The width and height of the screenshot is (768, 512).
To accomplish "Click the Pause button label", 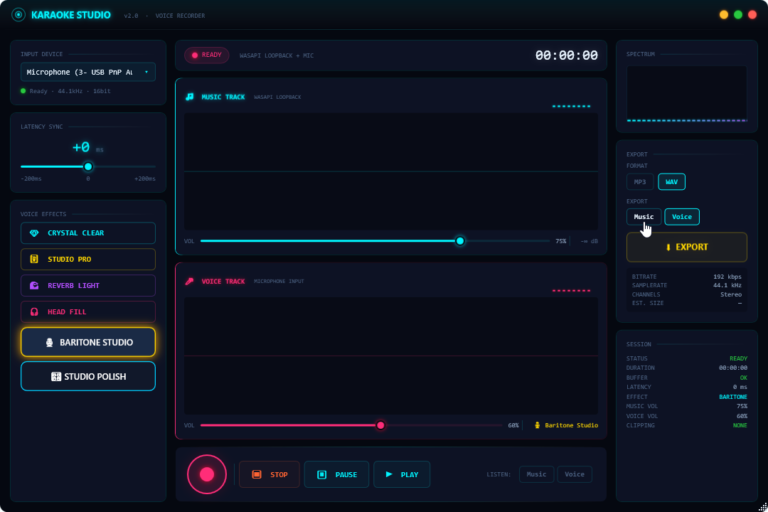I will [346, 475].
